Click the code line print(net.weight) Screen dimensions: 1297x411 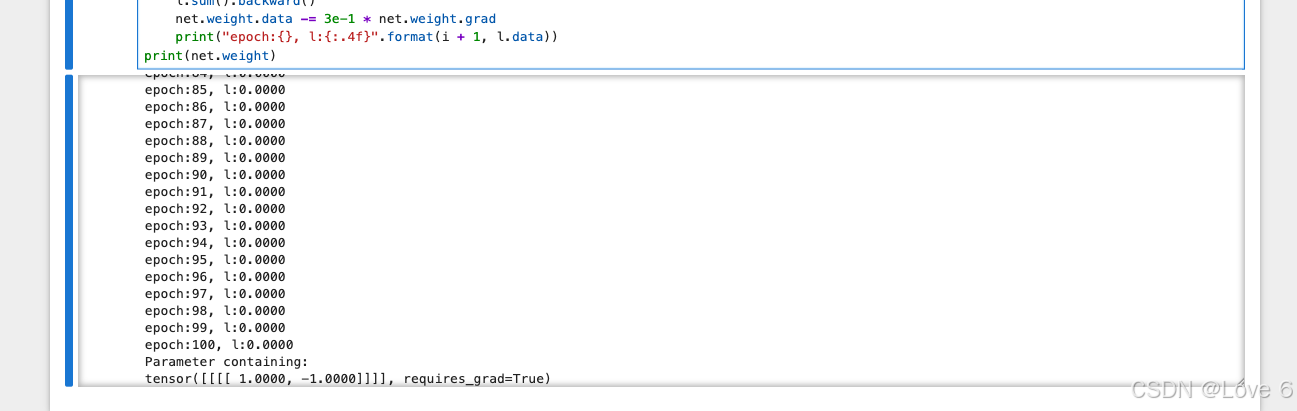209,54
